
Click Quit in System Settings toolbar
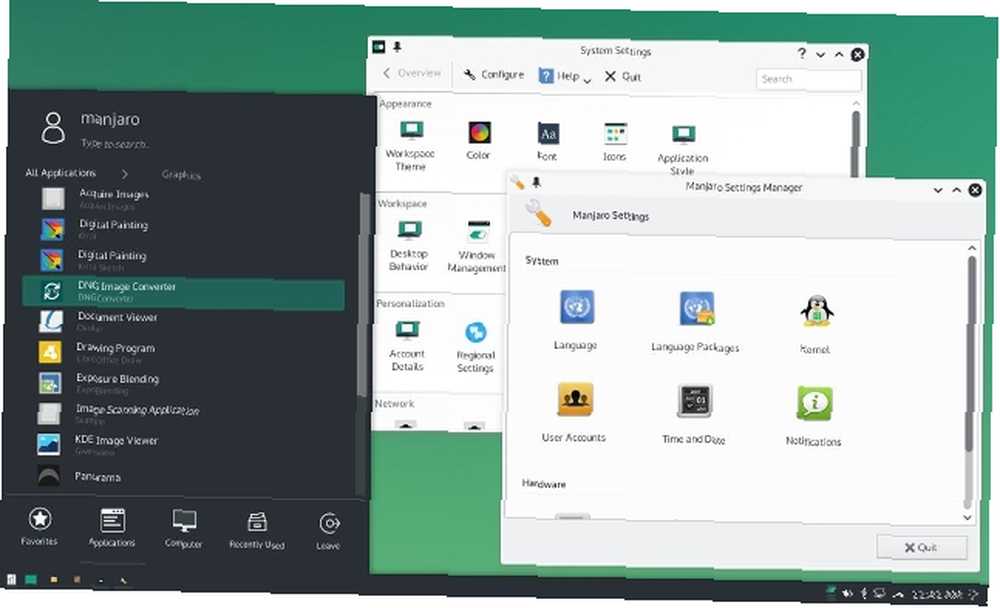tap(622, 77)
